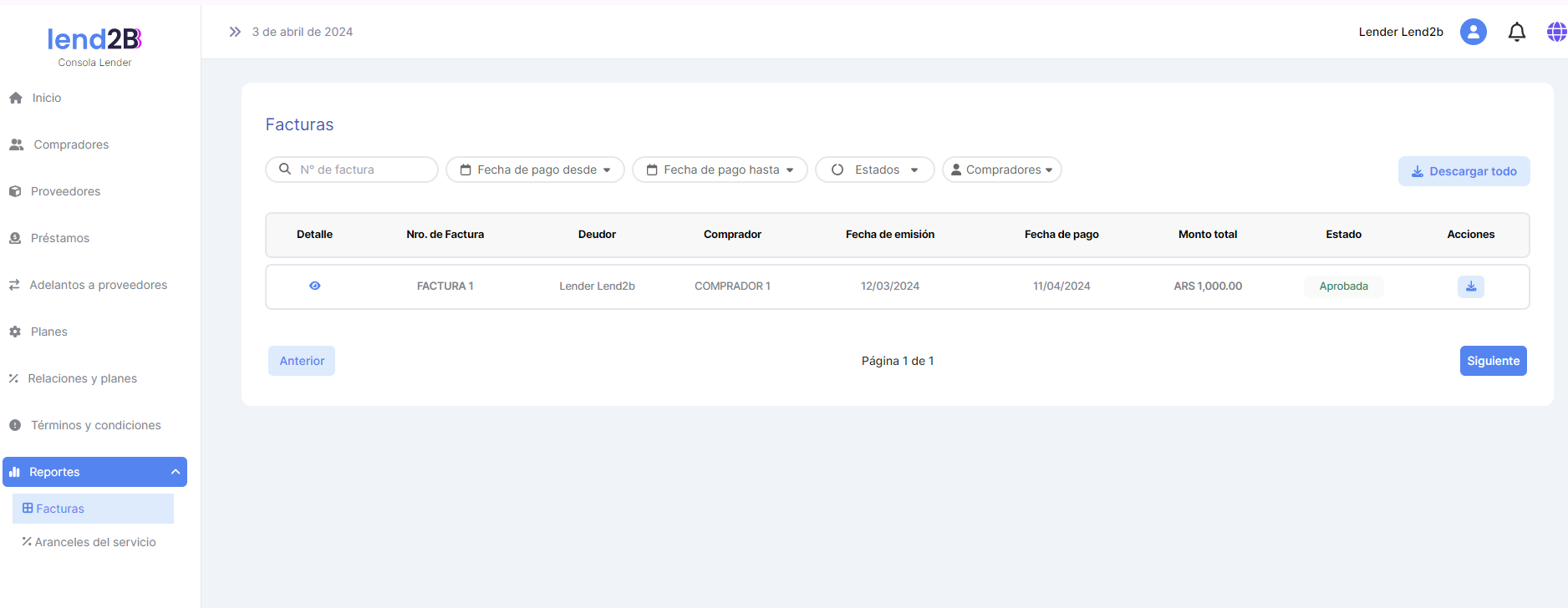Expand the Estados filter dropdown
Image resolution: width=1568 pixels, height=608 pixels.
point(874,170)
